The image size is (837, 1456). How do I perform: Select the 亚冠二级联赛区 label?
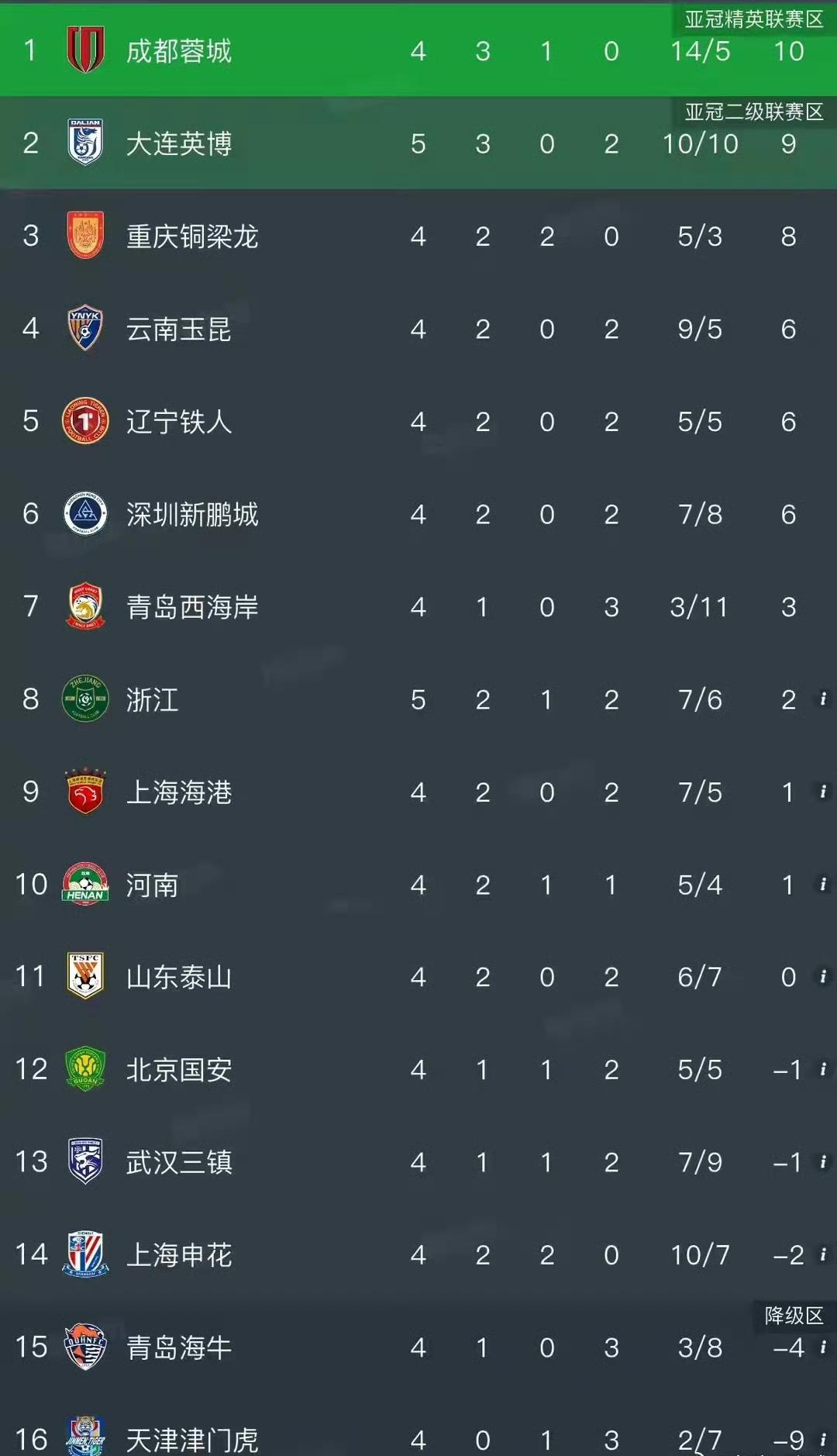(753, 112)
